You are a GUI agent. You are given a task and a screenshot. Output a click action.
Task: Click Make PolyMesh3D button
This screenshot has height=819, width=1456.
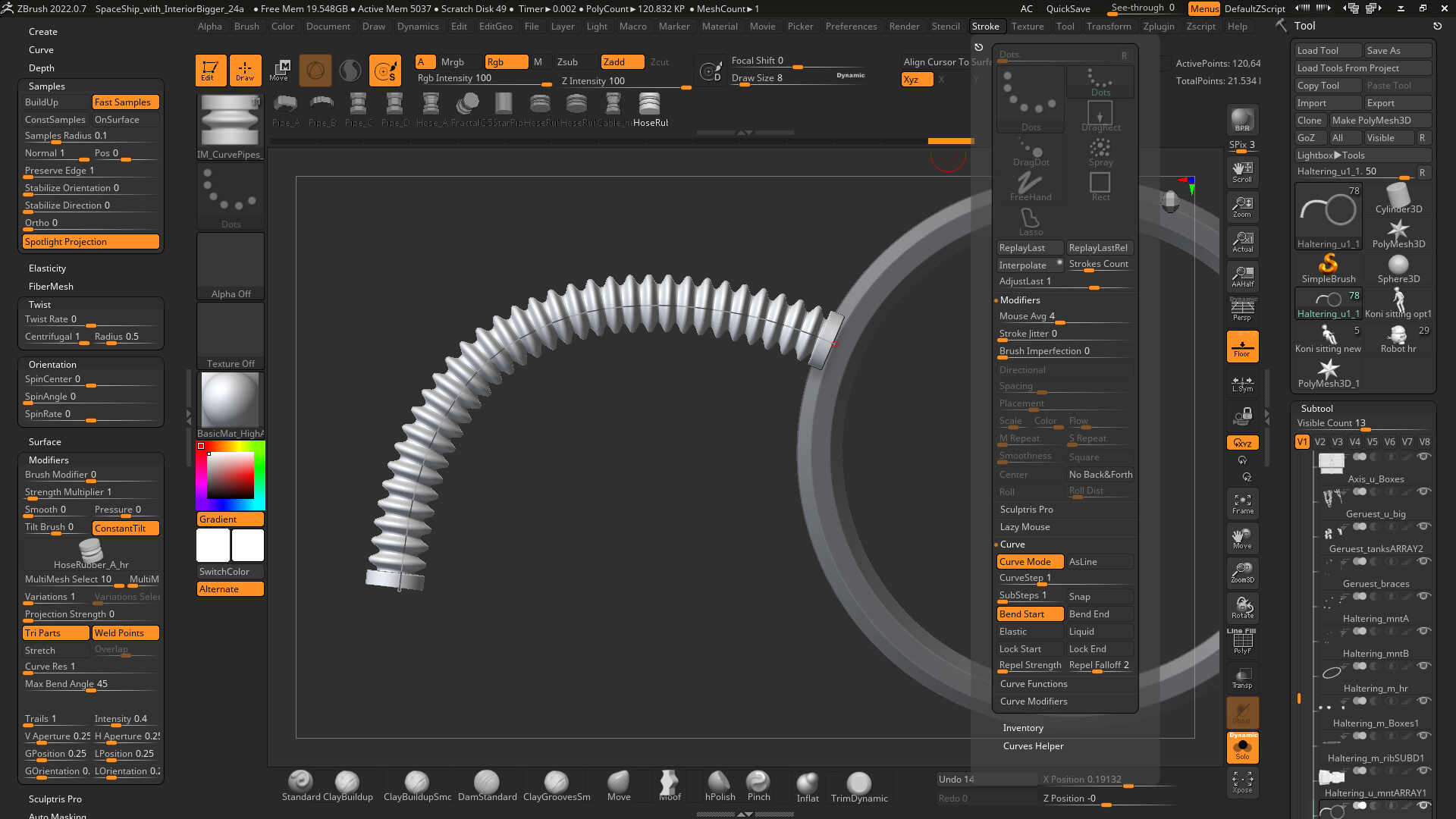tap(1380, 120)
